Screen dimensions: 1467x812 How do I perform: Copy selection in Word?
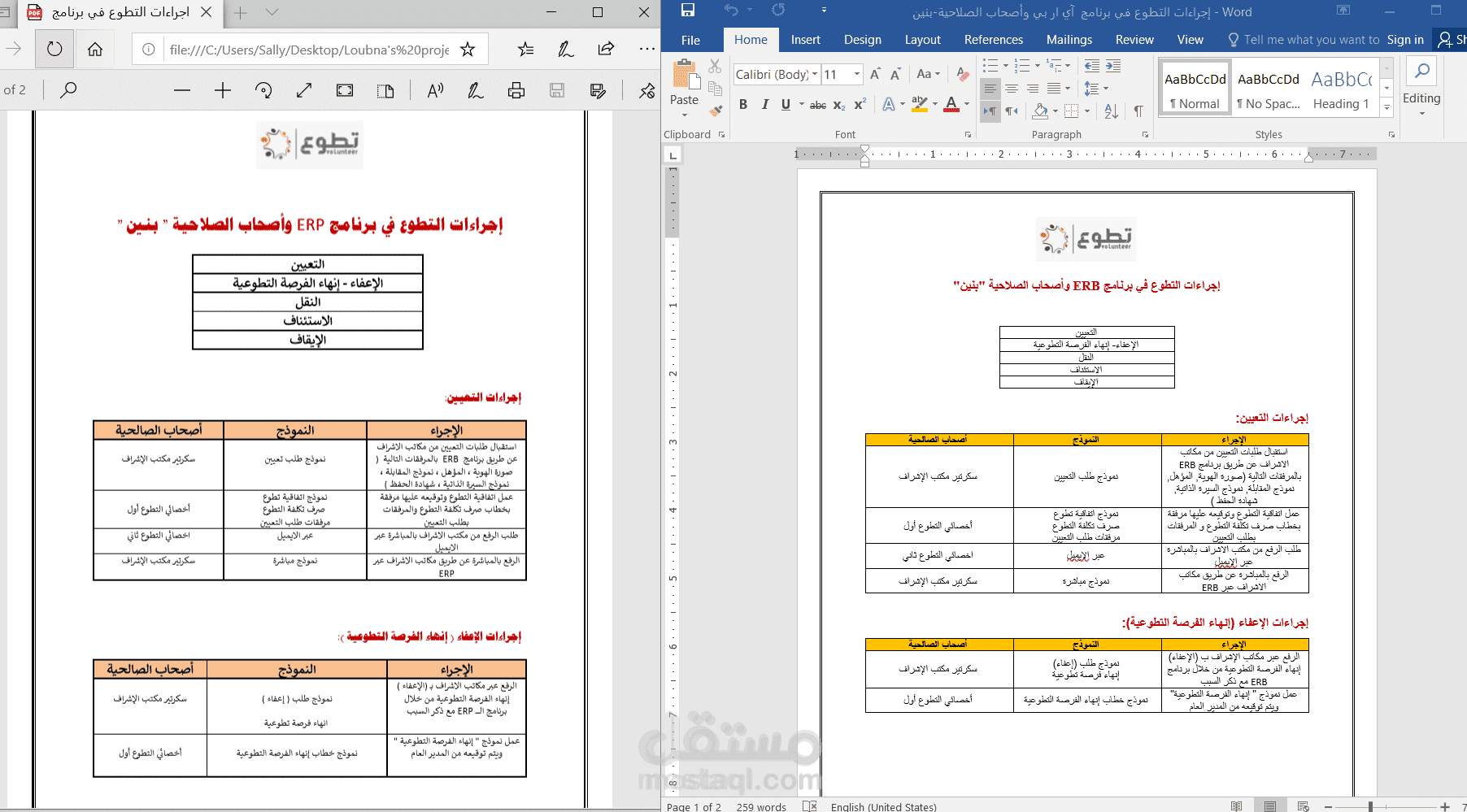pos(715,88)
